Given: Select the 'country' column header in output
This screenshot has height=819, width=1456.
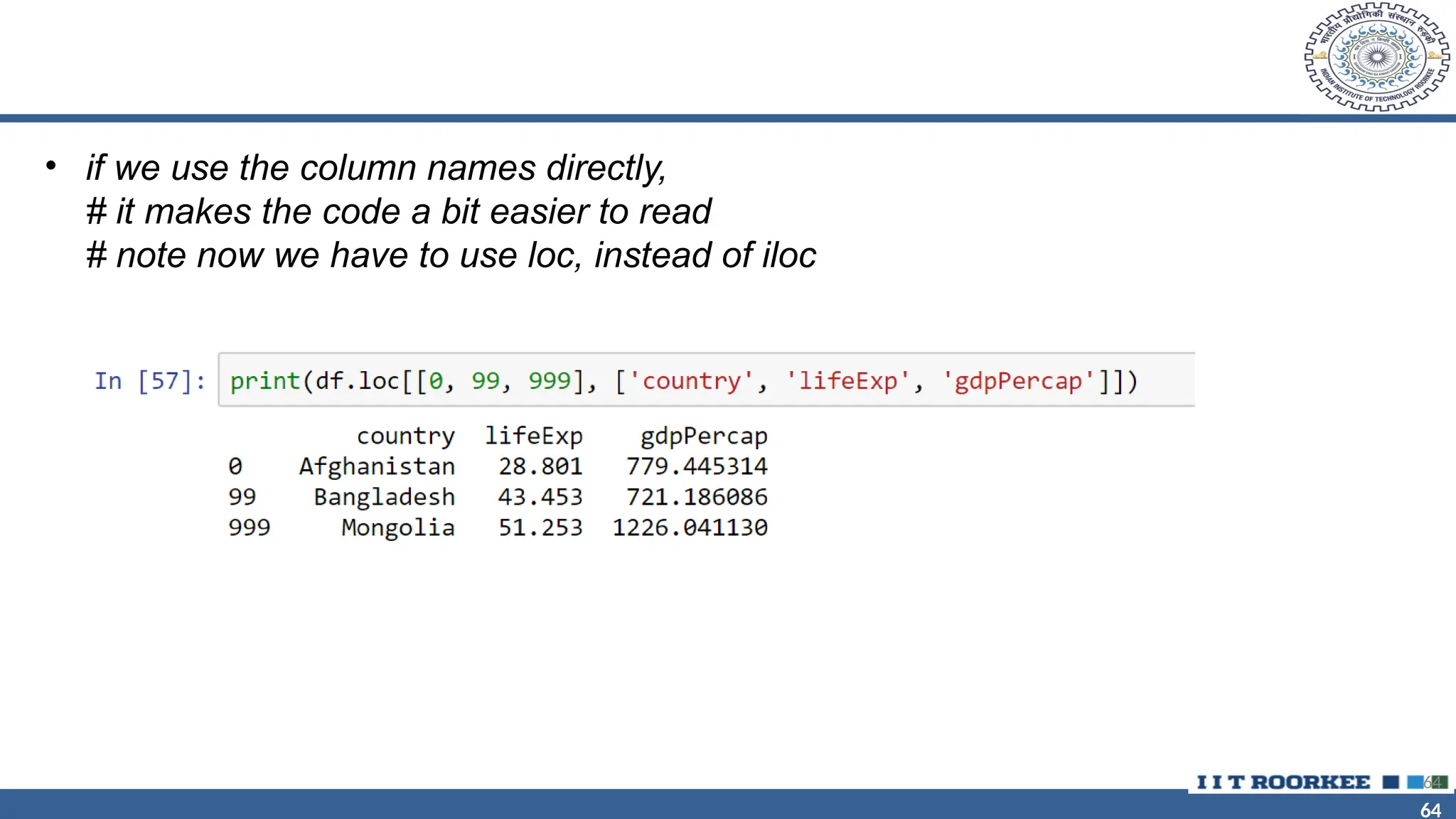Looking at the screenshot, I should [x=405, y=436].
